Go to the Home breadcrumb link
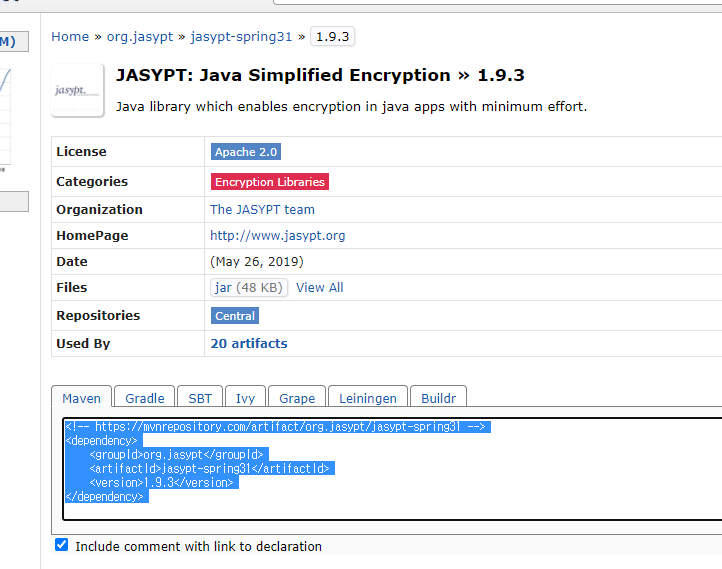The width and height of the screenshot is (722, 569). (x=70, y=36)
